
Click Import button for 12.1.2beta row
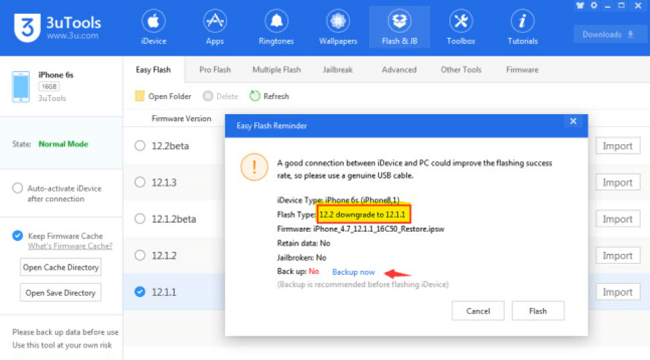(x=618, y=219)
